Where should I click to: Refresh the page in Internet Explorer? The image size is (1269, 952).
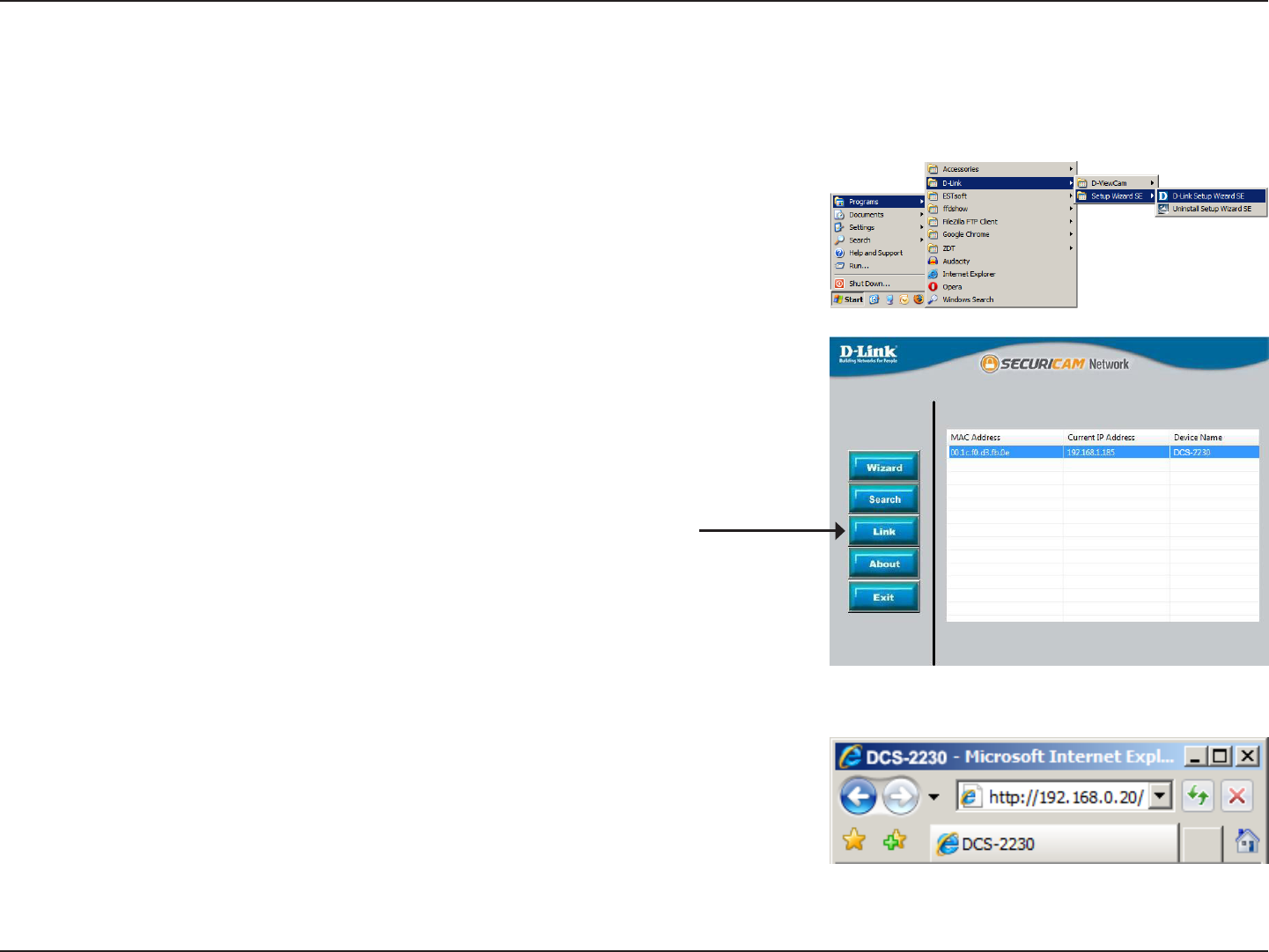coord(1198,796)
